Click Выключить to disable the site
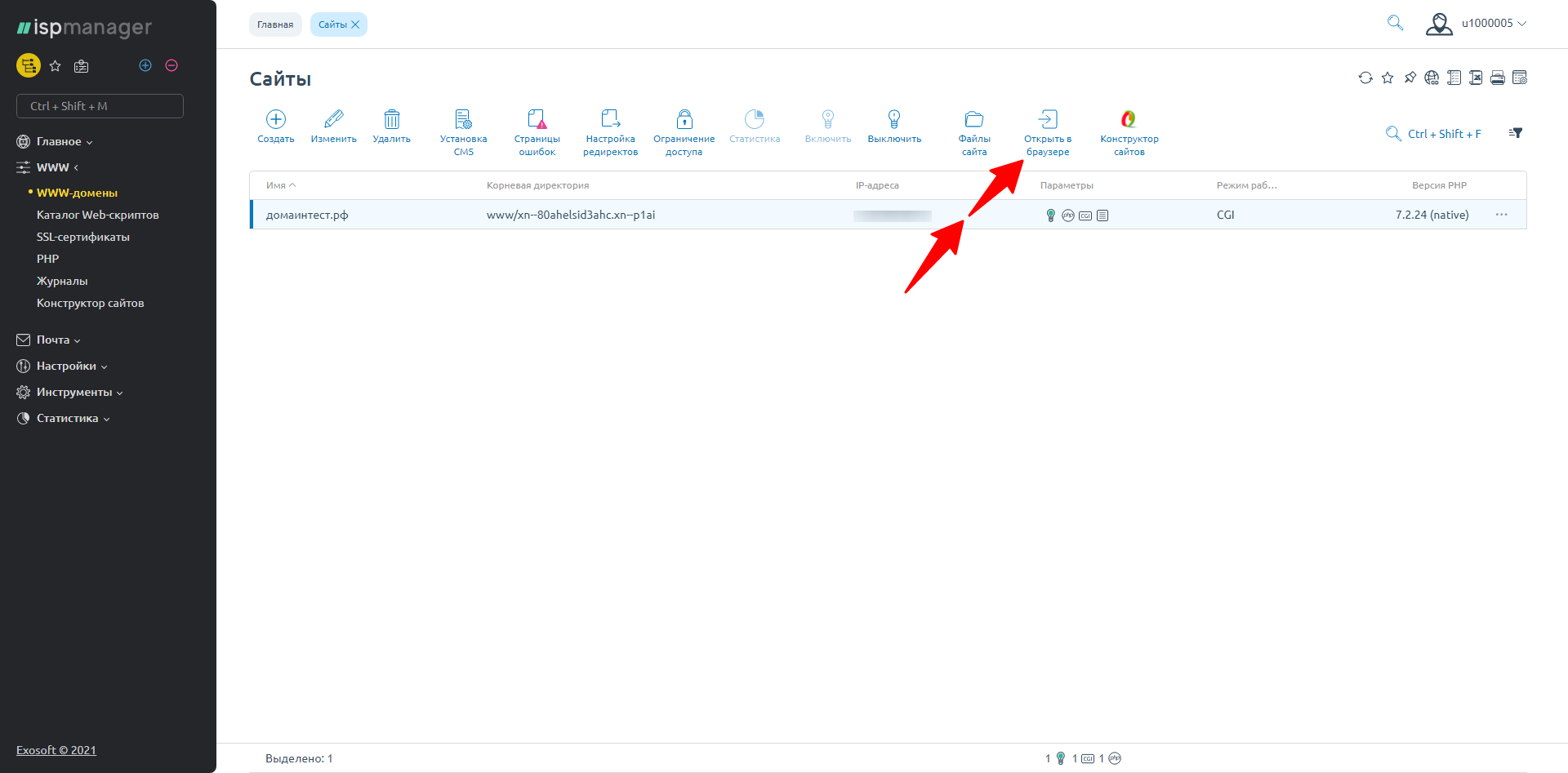Image resolution: width=1568 pixels, height=773 pixels. 894,120
